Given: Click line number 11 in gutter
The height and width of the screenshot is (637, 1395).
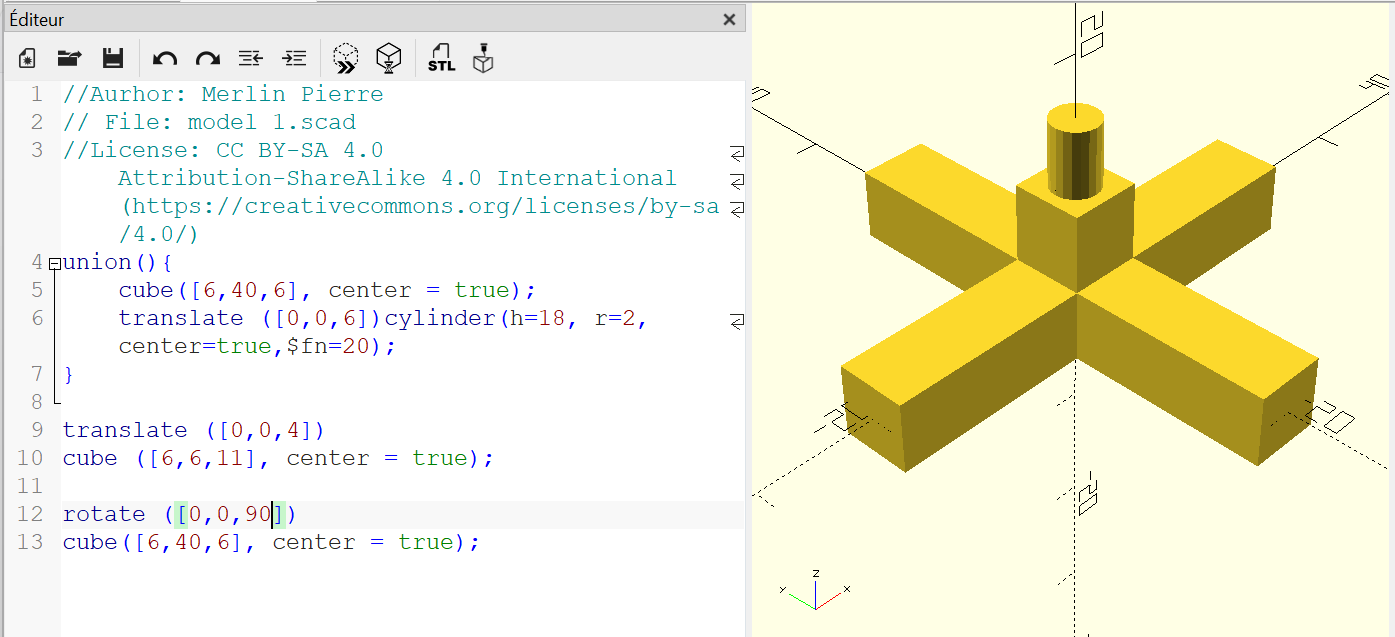Looking at the screenshot, I should coord(30,486).
